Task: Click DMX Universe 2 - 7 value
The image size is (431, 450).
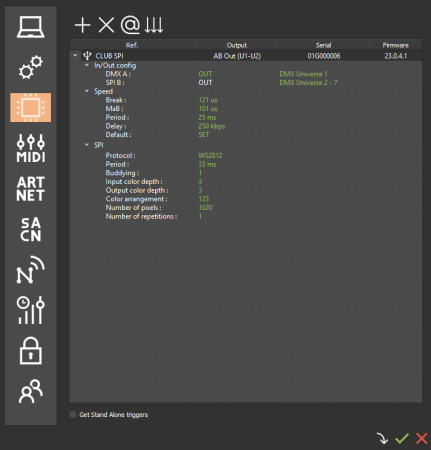Action: (308, 83)
